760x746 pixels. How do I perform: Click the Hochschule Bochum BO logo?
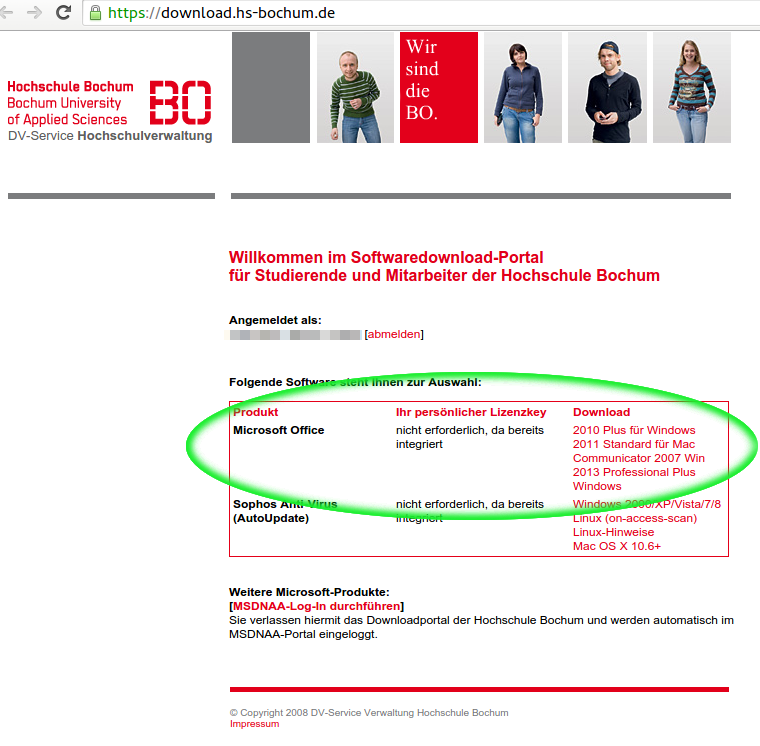180,102
